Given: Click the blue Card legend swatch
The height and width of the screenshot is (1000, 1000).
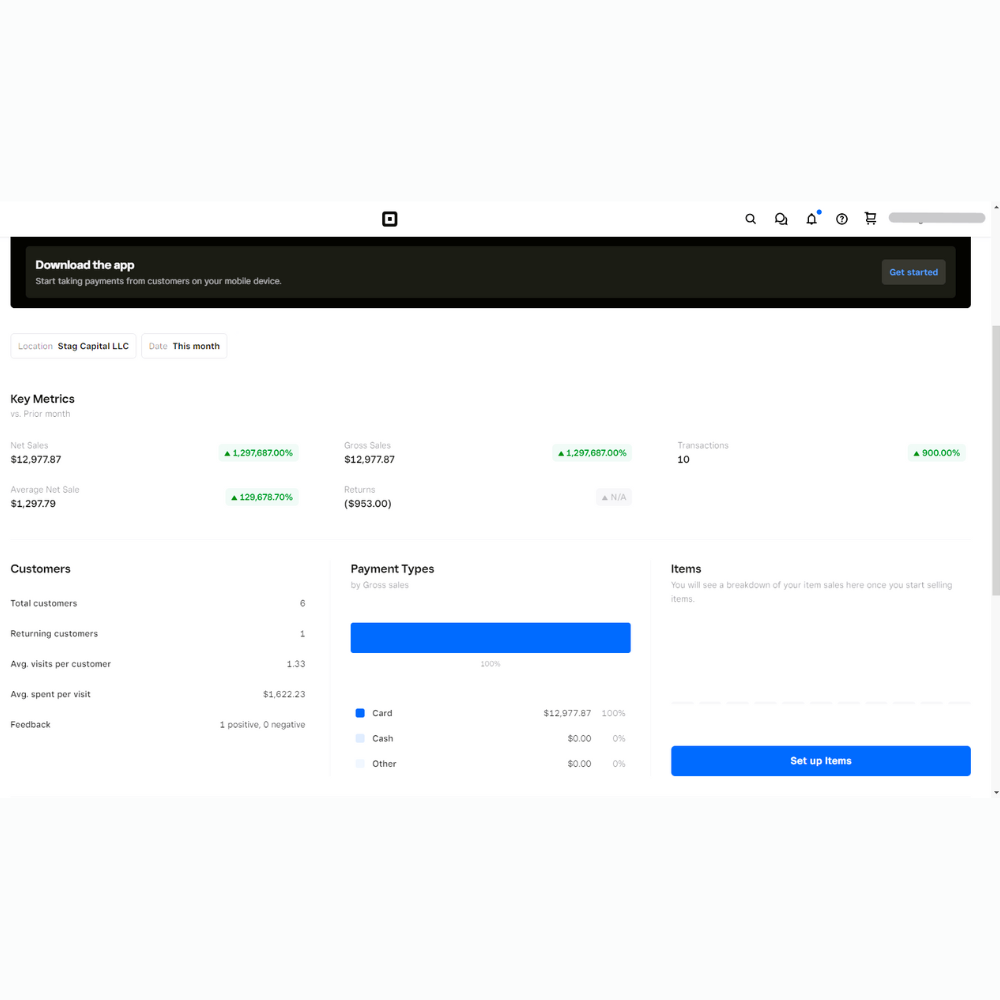Looking at the screenshot, I should (x=360, y=713).
